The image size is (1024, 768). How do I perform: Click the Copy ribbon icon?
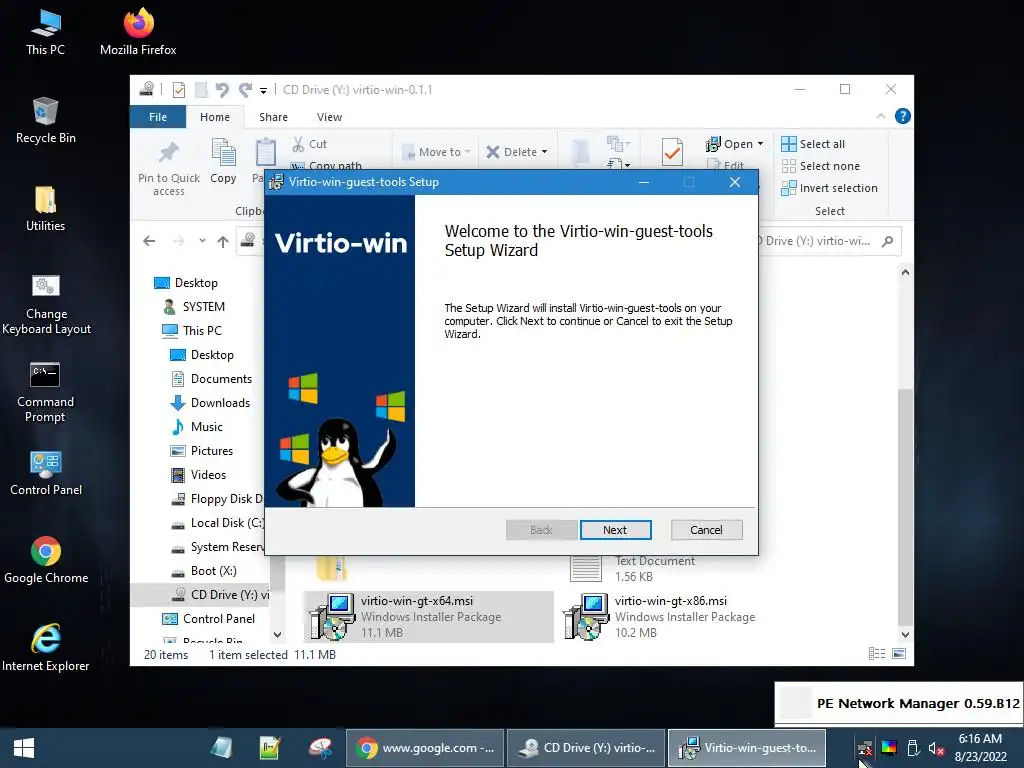pos(223,161)
